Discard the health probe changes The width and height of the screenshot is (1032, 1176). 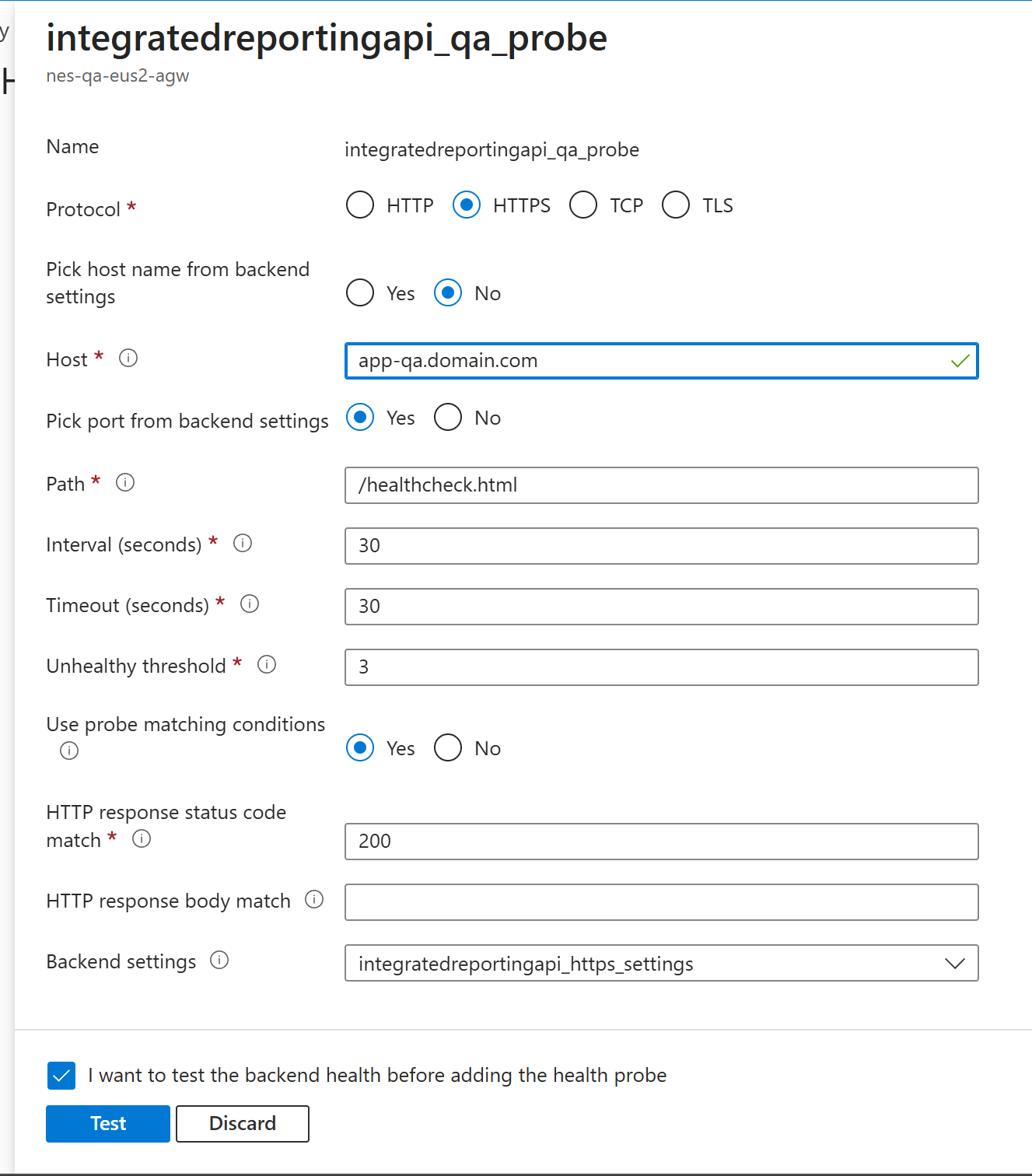(242, 1123)
